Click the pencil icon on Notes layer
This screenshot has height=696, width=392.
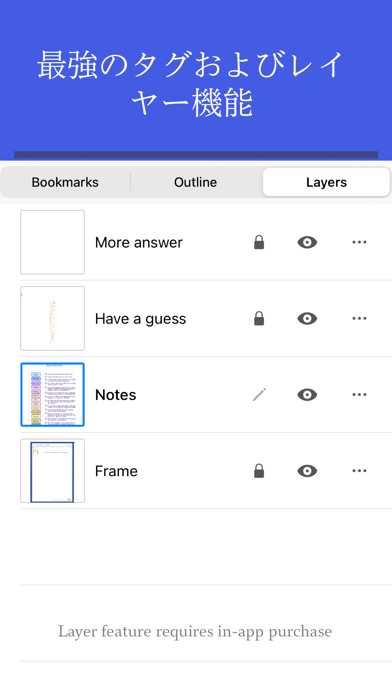pos(259,395)
